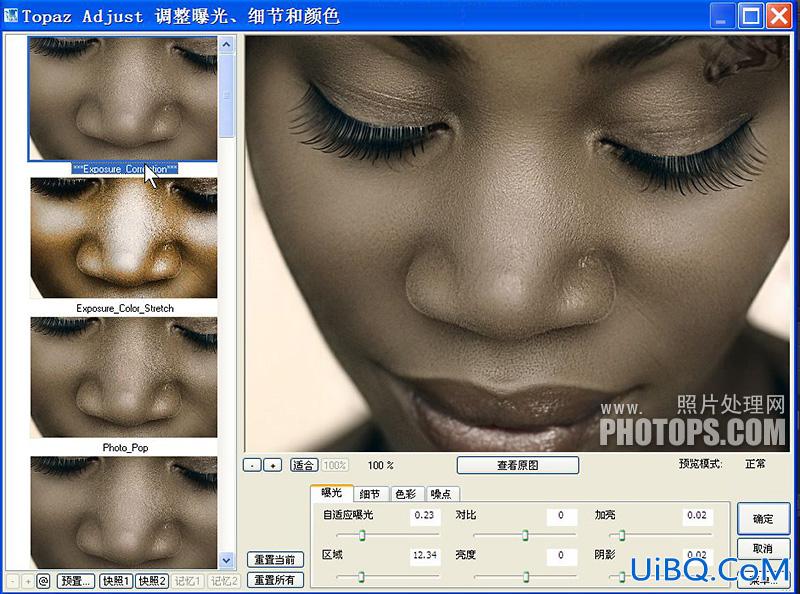
Task: Click the 亮度 value field
Action: pos(561,555)
